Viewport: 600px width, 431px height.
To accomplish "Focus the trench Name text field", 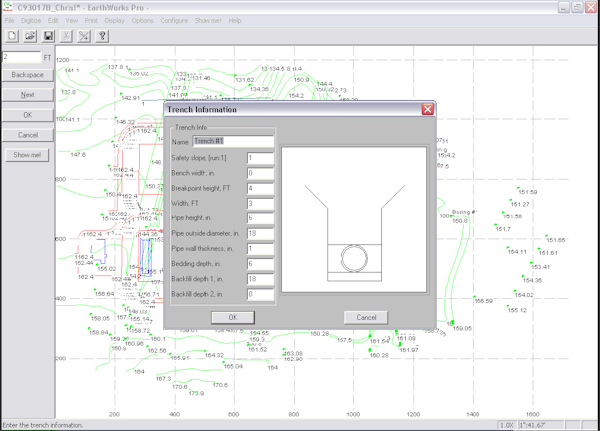I will tap(233, 141).
